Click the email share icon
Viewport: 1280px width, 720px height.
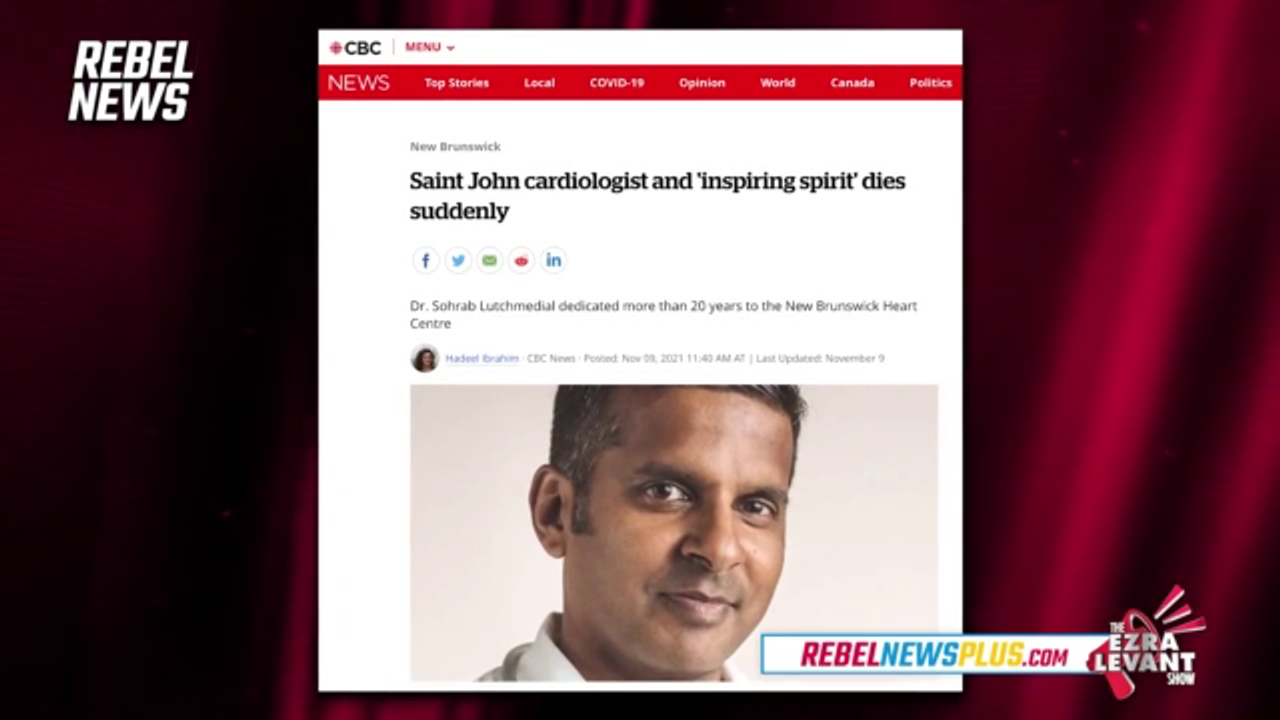click(490, 261)
